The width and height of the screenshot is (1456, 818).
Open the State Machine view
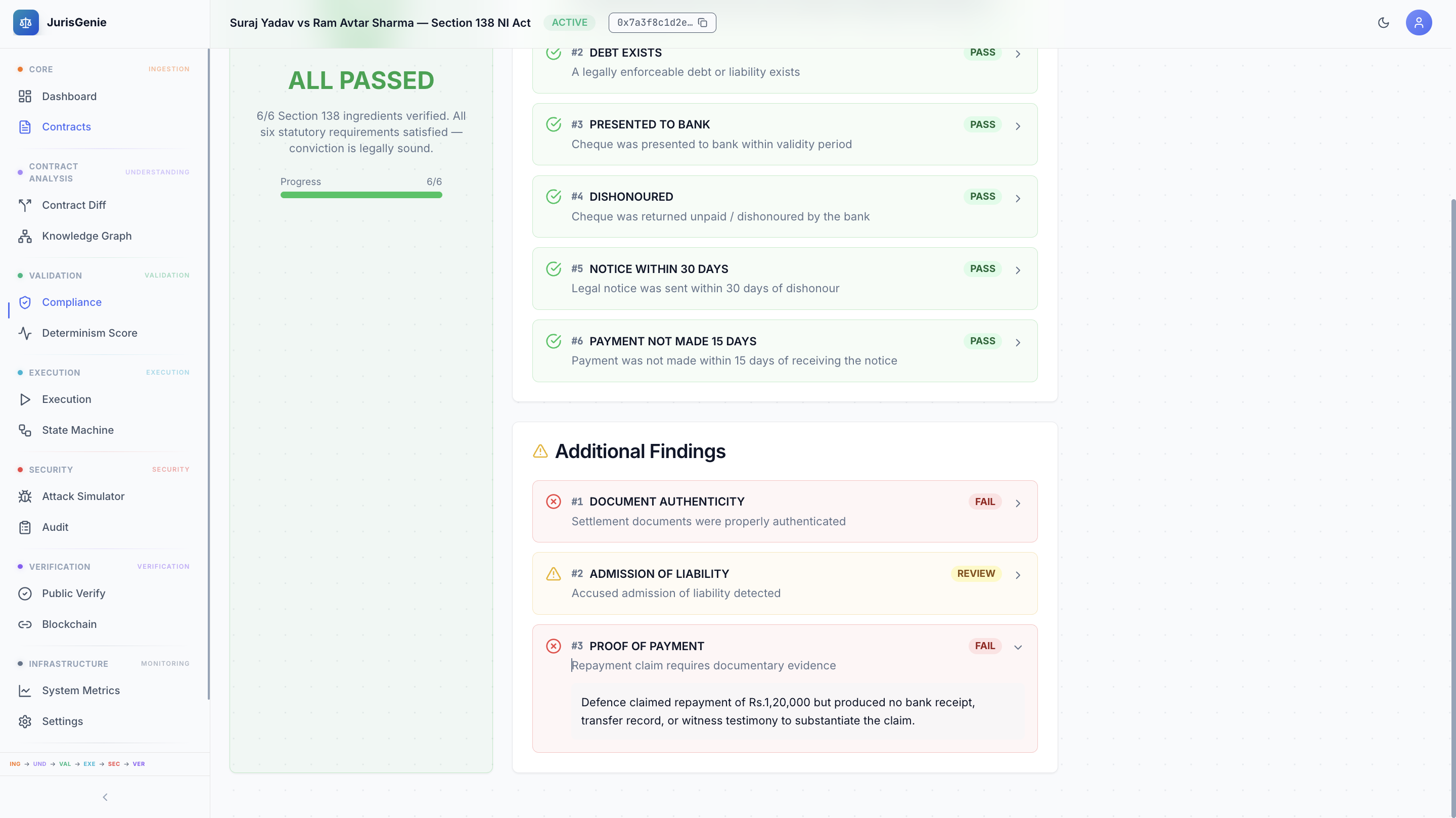[x=77, y=430]
